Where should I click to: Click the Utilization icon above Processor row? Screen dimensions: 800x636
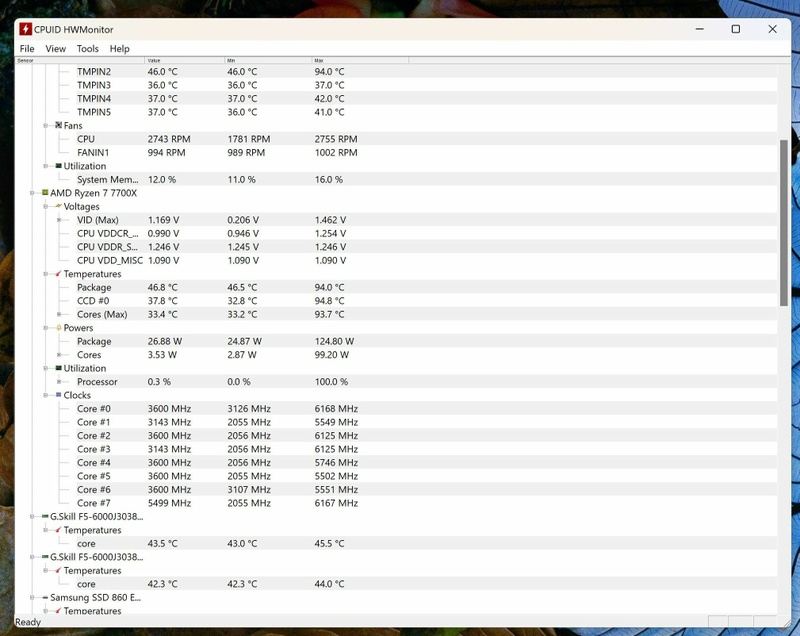tap(59, 368)
